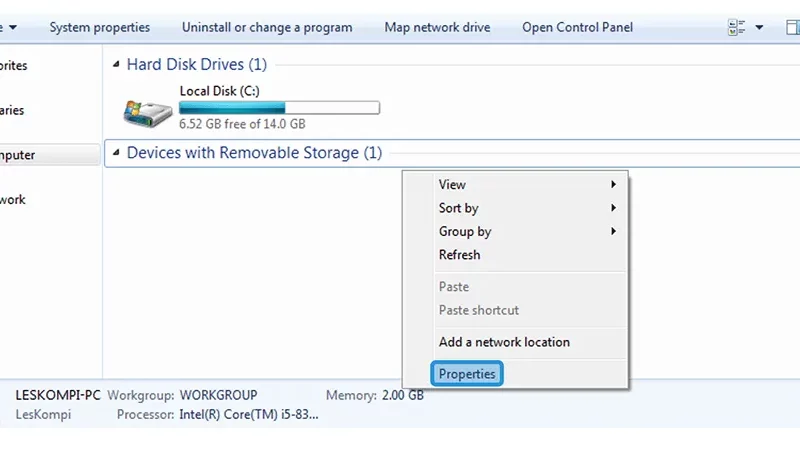Open Uninstall or change a program
The image size is (800, 453).
(267, 28)
